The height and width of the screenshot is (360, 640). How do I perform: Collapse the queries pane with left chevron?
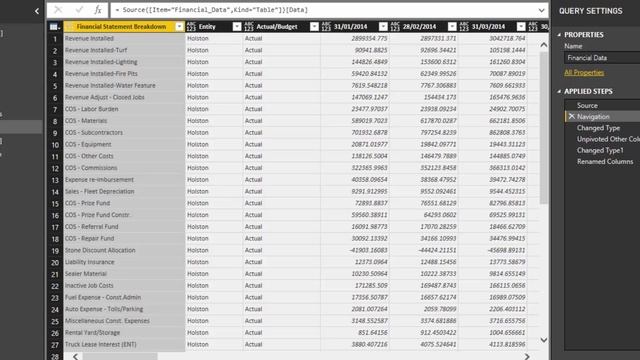[x=37, y=11]
